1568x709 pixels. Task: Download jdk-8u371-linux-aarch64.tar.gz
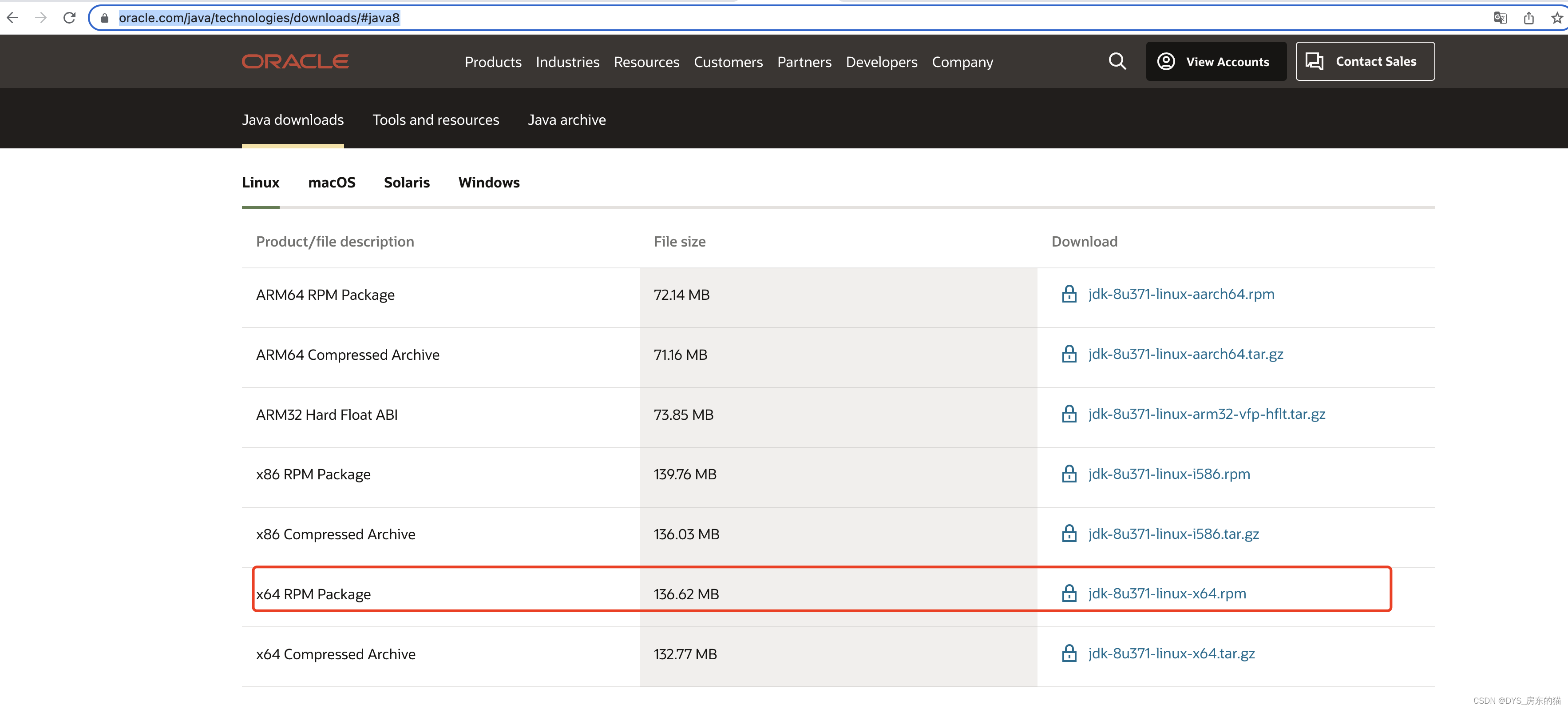pyautogui.click(x=1186, y=354)
